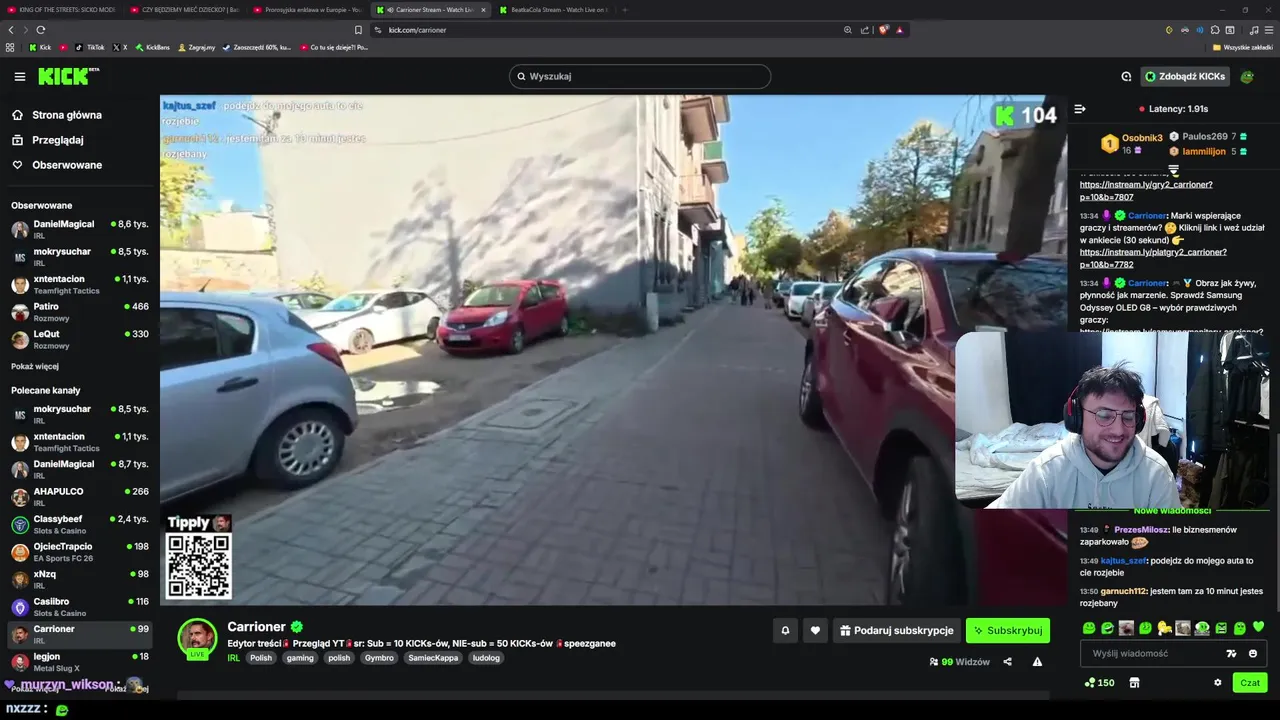
Task: Collapse the chat panel arrow icon
Action: pyautogui.click(x=1080, y=108)
